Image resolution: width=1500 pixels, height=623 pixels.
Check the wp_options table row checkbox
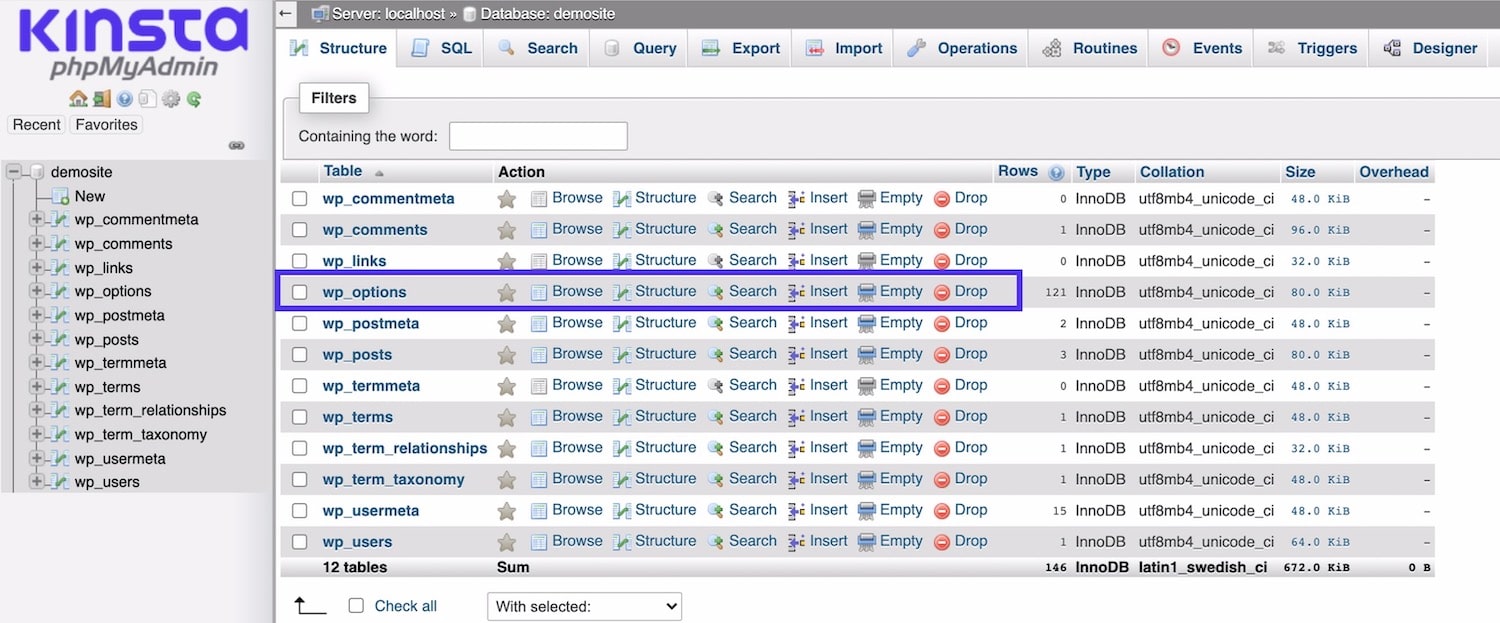coord(299,291)
